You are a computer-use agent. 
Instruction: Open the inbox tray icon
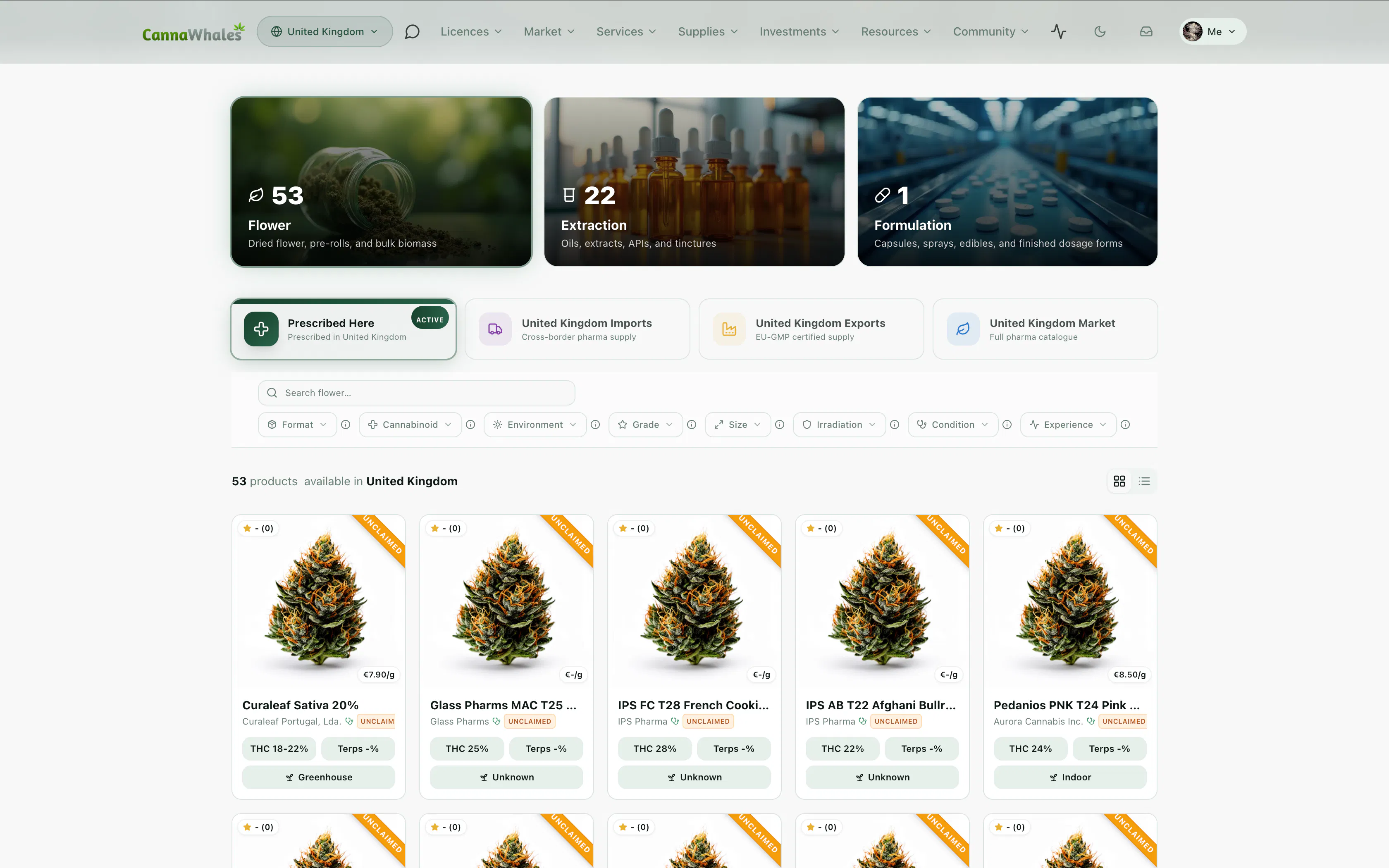(1146, 31)
